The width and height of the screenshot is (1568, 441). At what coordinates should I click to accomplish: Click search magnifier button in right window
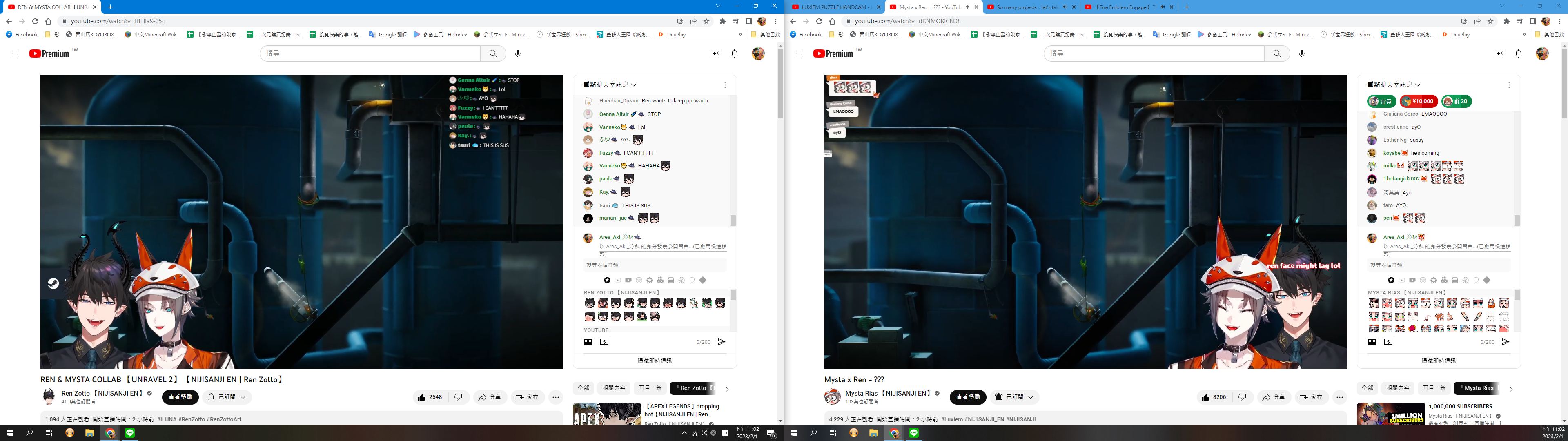[x=1277, y=53]
